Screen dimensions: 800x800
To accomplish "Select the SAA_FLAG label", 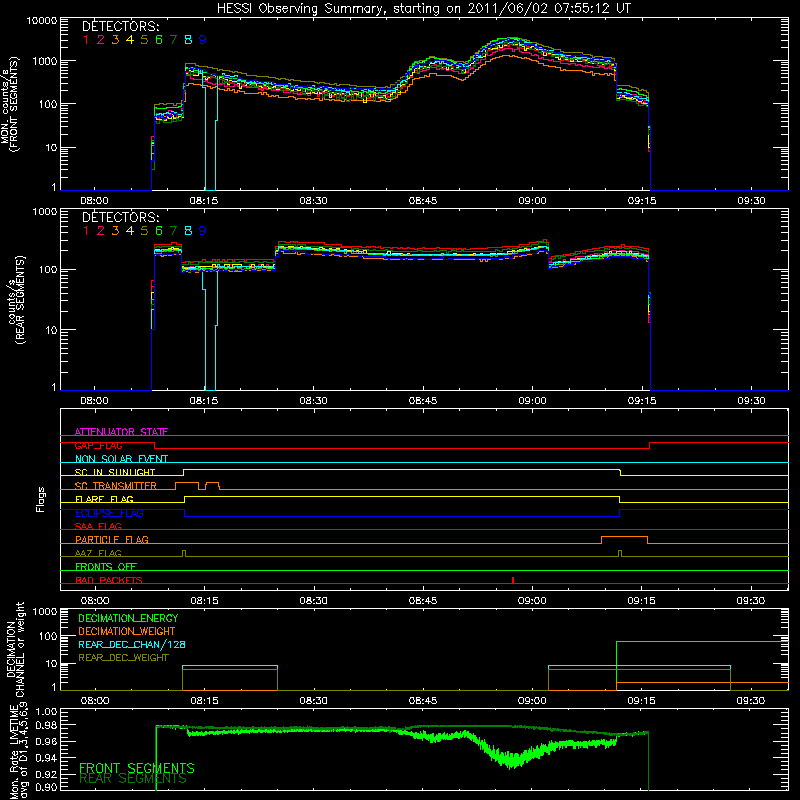I will click(x=98, y=526).
